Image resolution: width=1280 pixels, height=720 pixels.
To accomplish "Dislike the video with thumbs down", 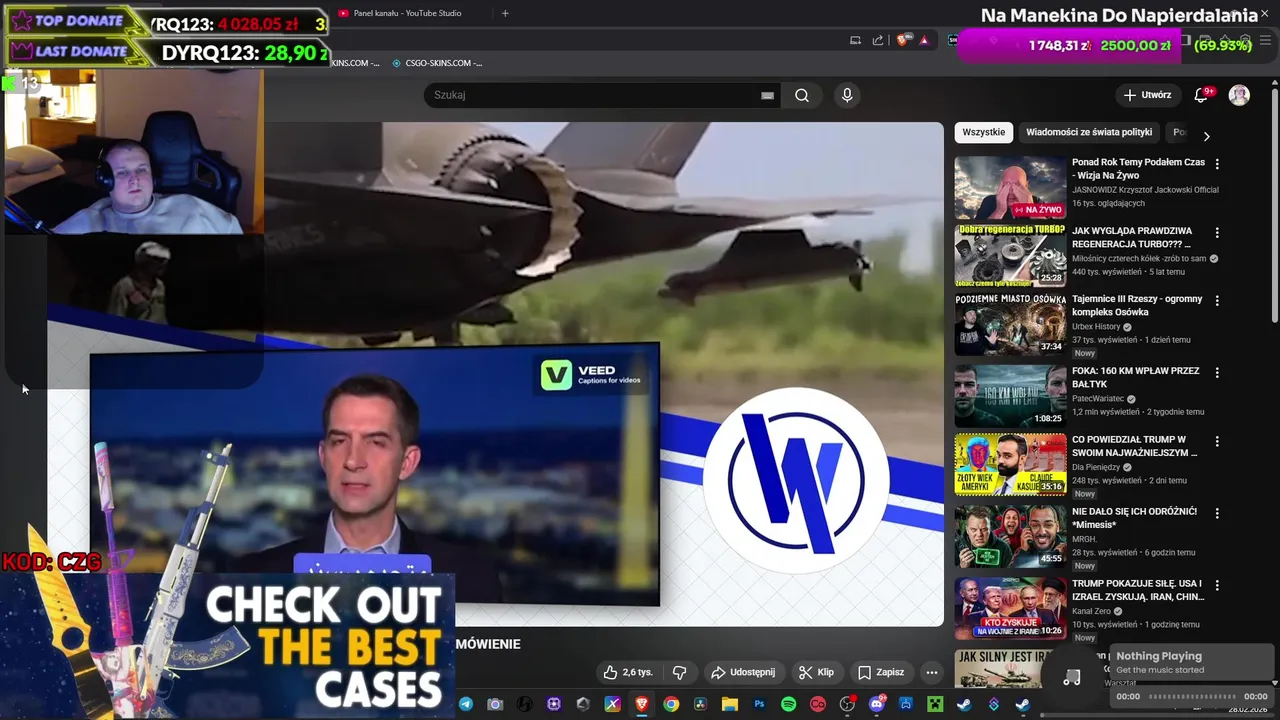I will click(679, 672).
